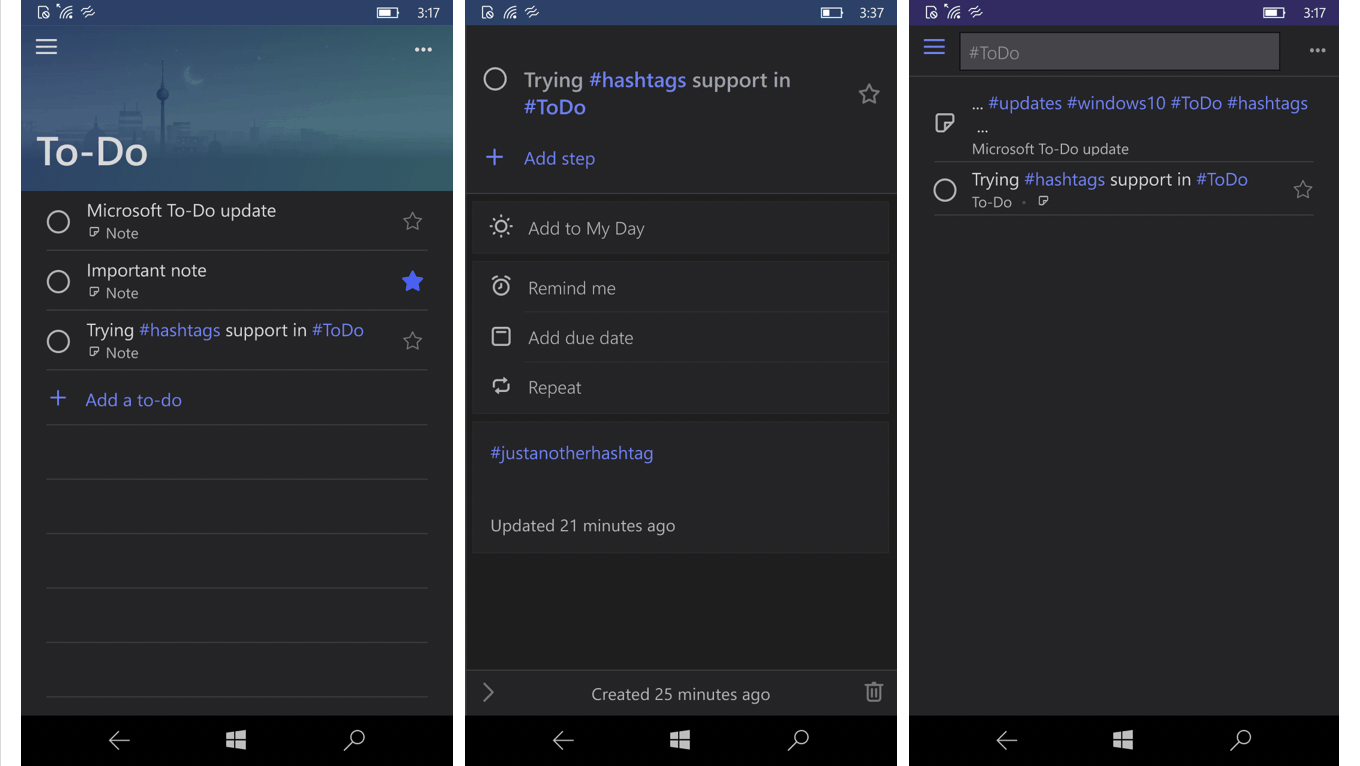Tap search button on left phone
The image size is (1360, 766).
point(354,740)
